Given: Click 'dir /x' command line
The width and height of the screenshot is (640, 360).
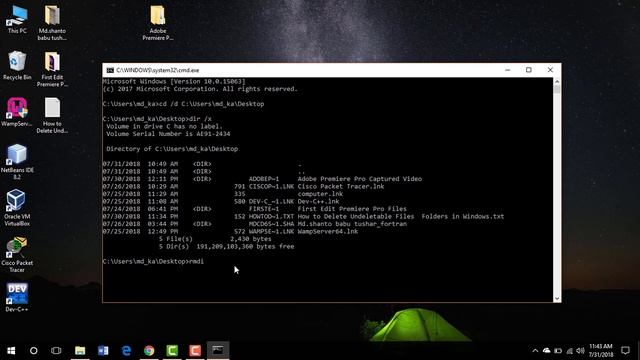Looking at the screenshot, I should click(157, 119).
